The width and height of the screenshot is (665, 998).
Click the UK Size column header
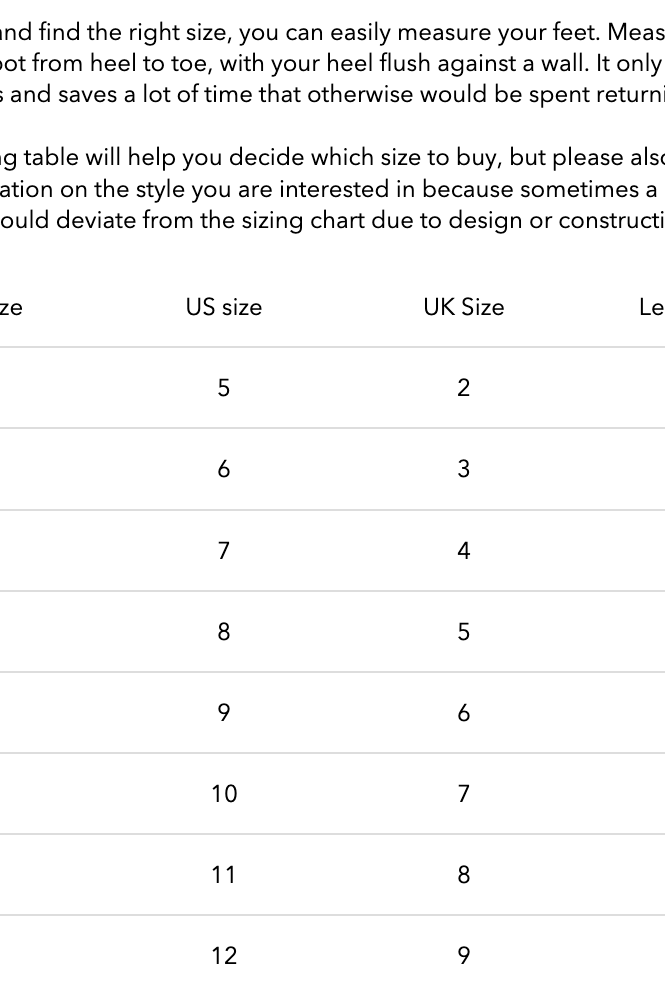tap(463, 307)
